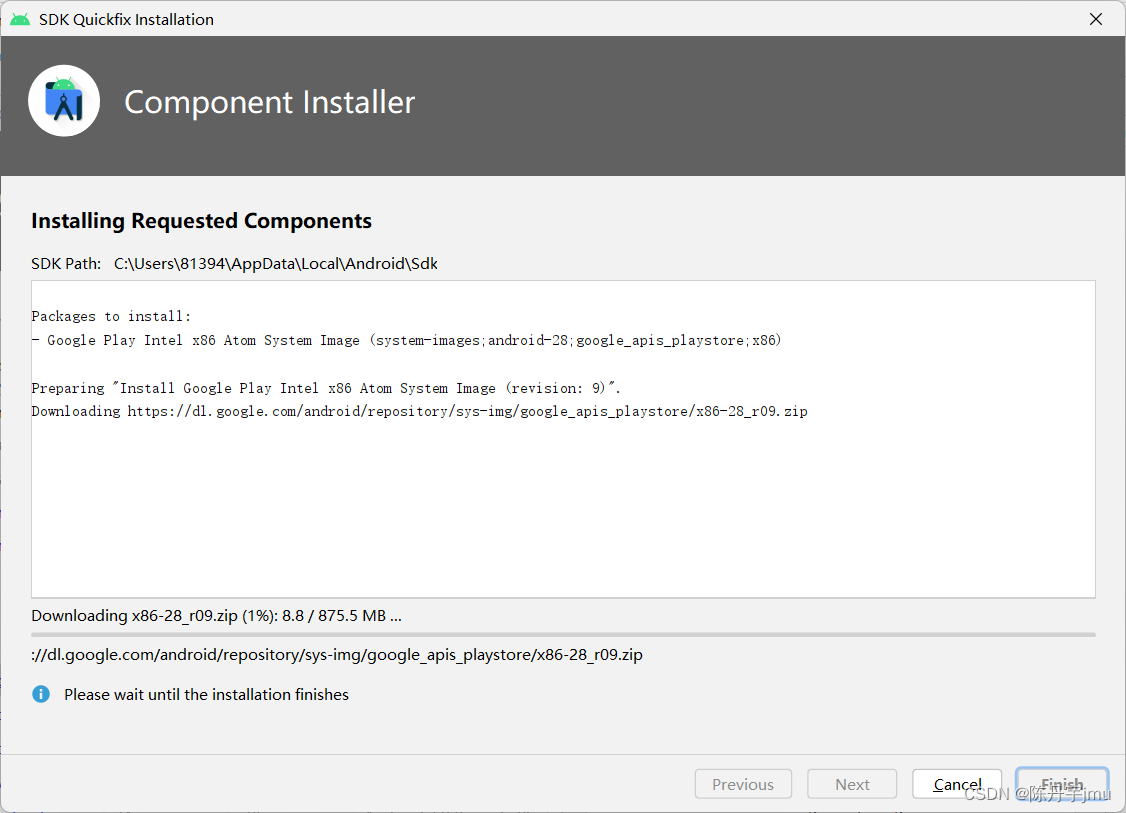The image size is (1126, 813).
Task: Click the Finish button
Action: click(x=1062, y=784)
